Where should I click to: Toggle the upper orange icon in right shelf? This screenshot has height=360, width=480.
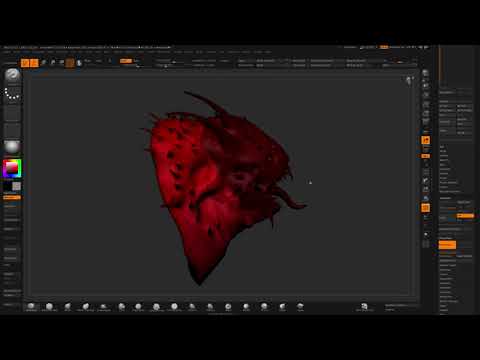click(x=425, y=140)
